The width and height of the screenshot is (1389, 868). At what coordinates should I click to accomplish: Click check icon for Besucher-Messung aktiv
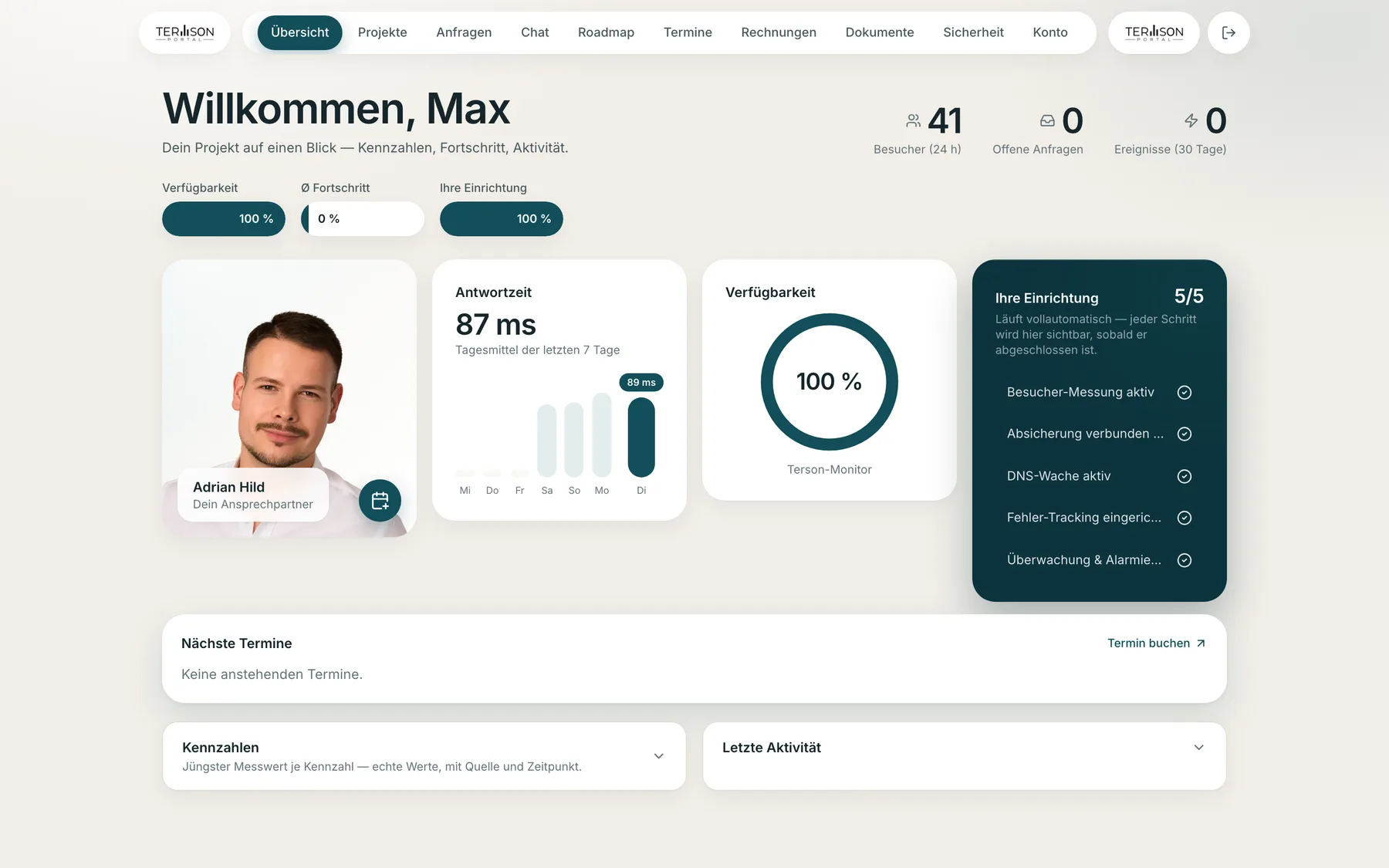[1185, 393]
